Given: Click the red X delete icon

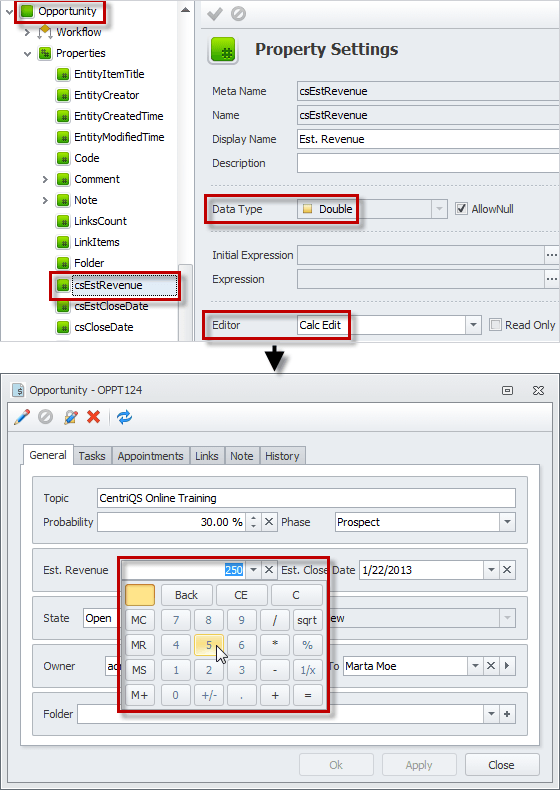Looking at the screenshot, I should coord(94,417).
